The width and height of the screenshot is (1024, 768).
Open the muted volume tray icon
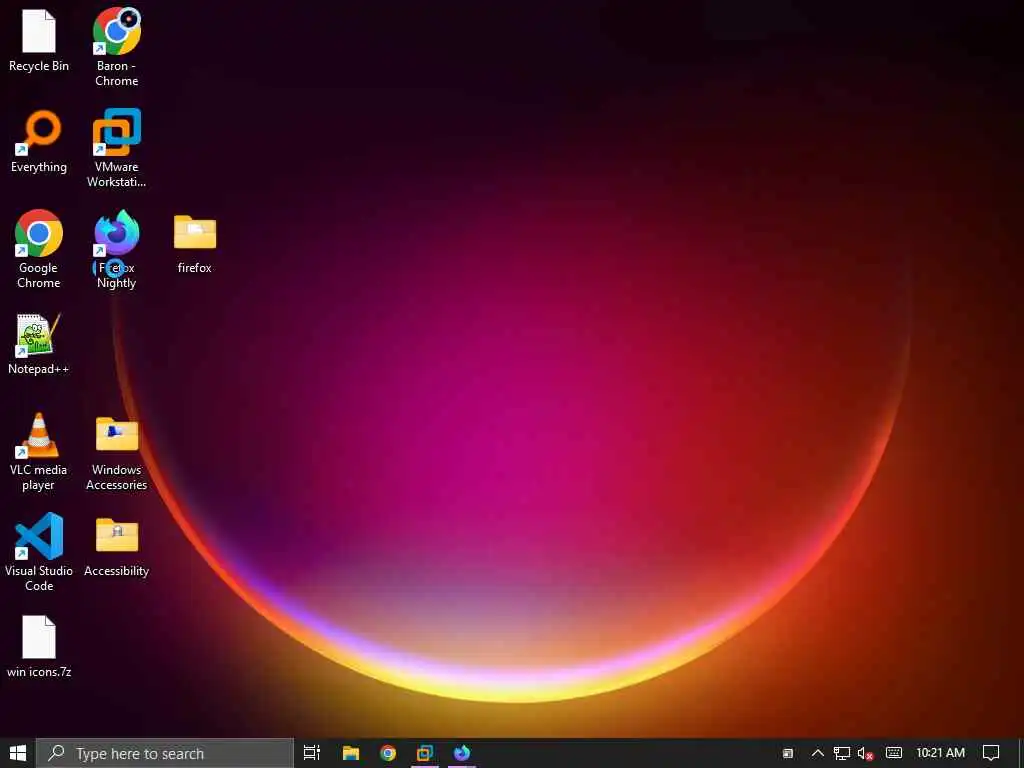pyautogui.click(x=865, y=753)
